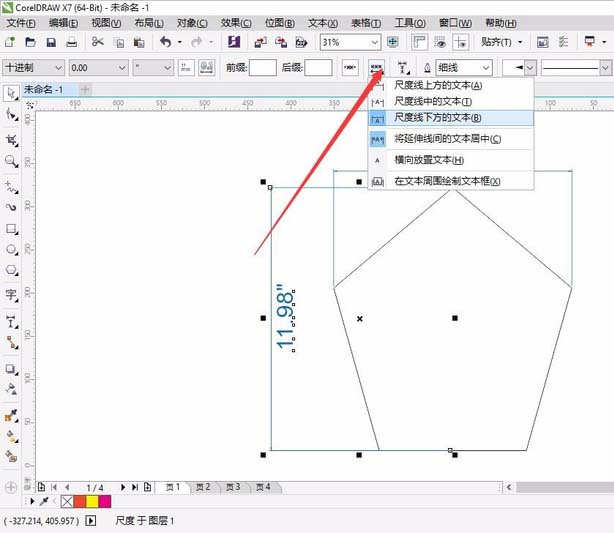
Task: Select the Interactive Fill tool
Action: click(11, 436)
